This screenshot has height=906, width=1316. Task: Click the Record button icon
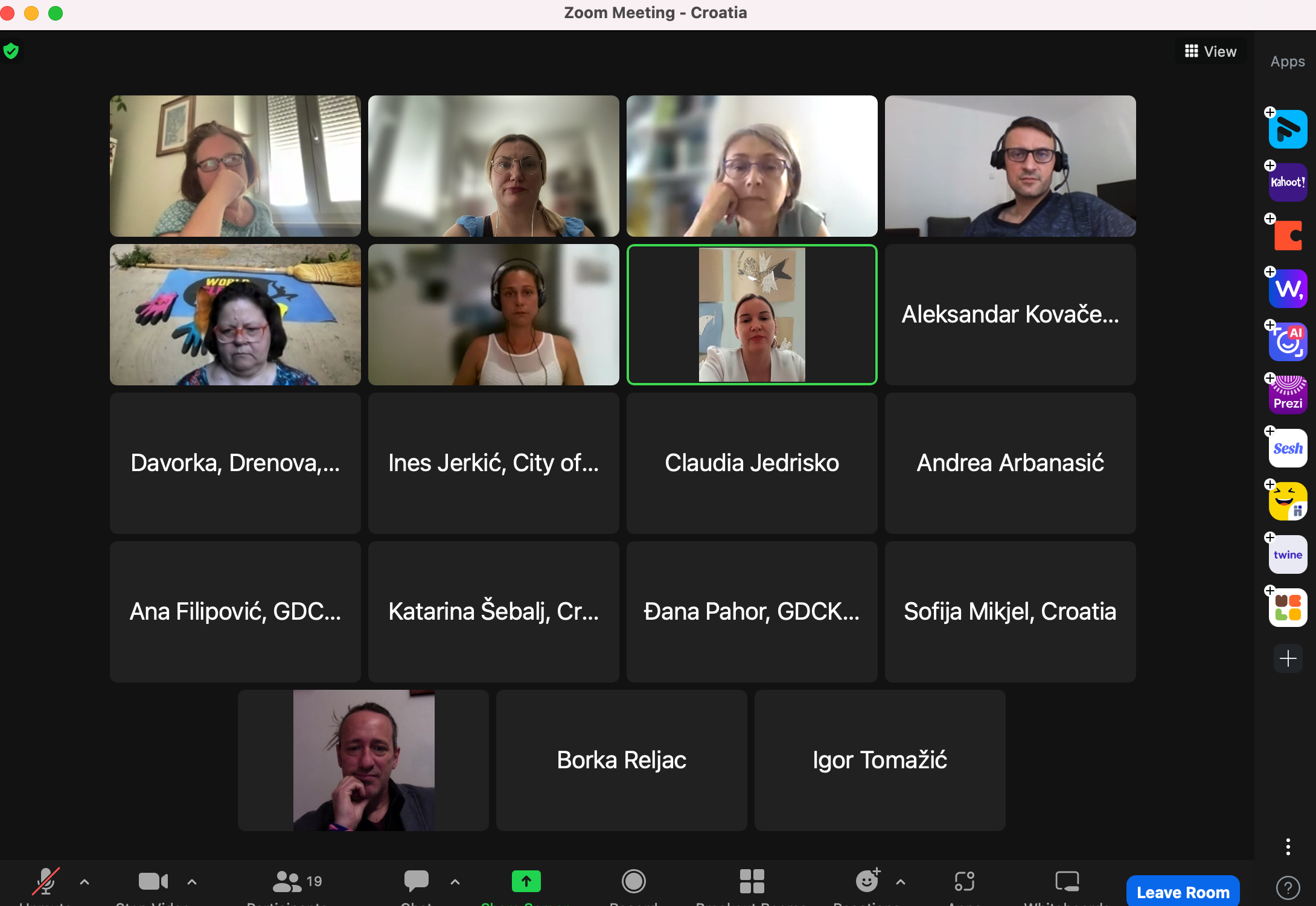point(633,881)
